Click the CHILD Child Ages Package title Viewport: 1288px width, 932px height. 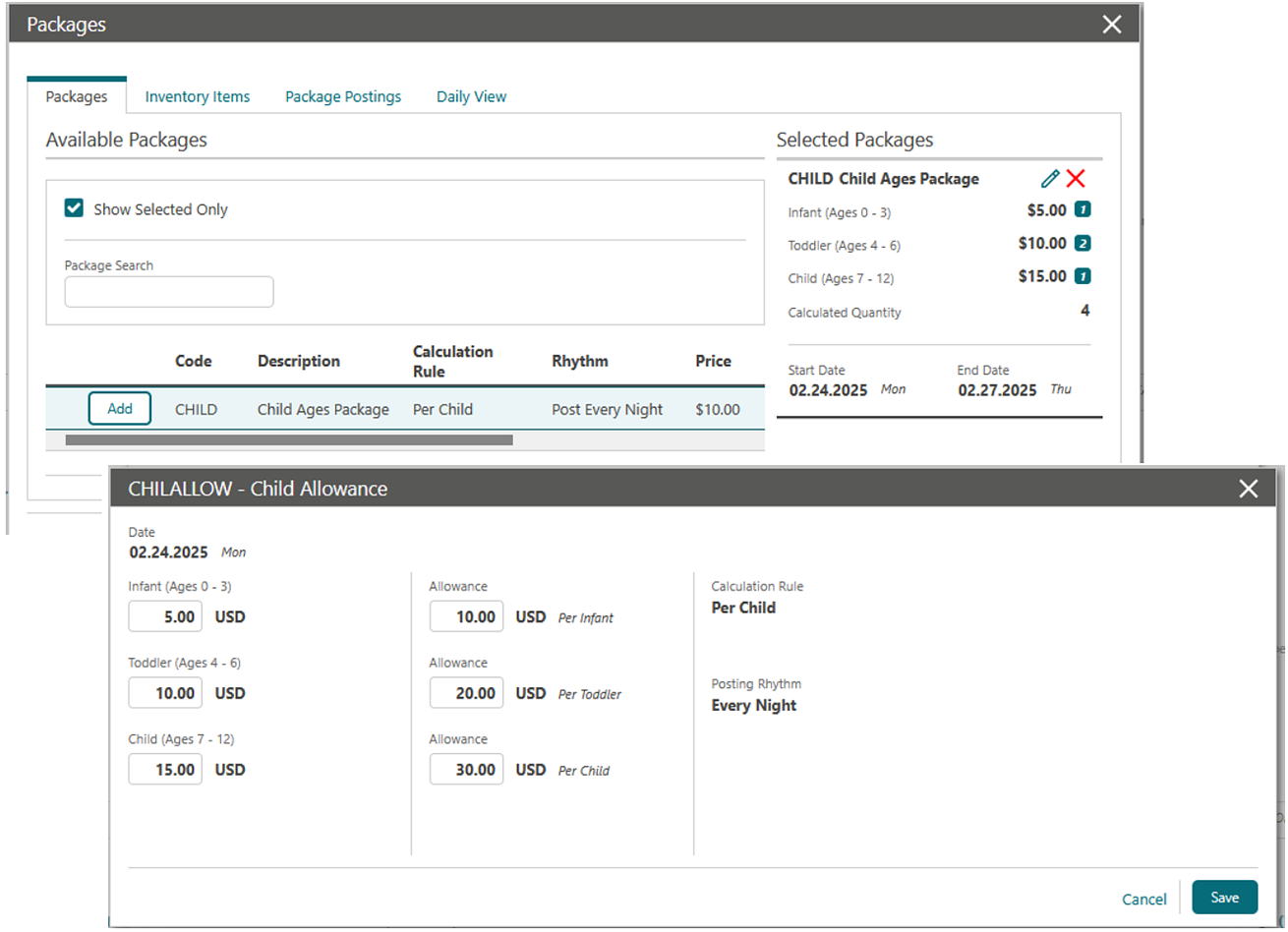(x=884, y=179)
